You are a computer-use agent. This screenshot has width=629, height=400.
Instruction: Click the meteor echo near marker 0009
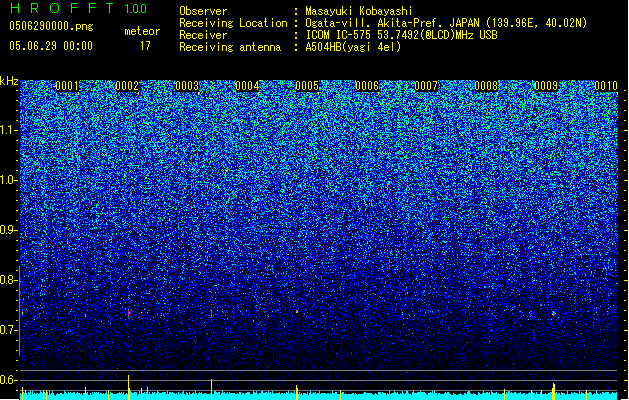pyautogui.click(x=554, y=313)
